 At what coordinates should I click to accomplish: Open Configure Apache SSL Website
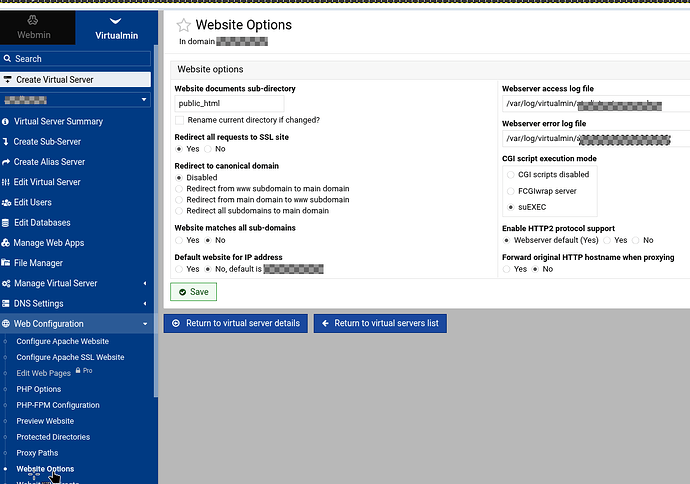click(70, 357)
